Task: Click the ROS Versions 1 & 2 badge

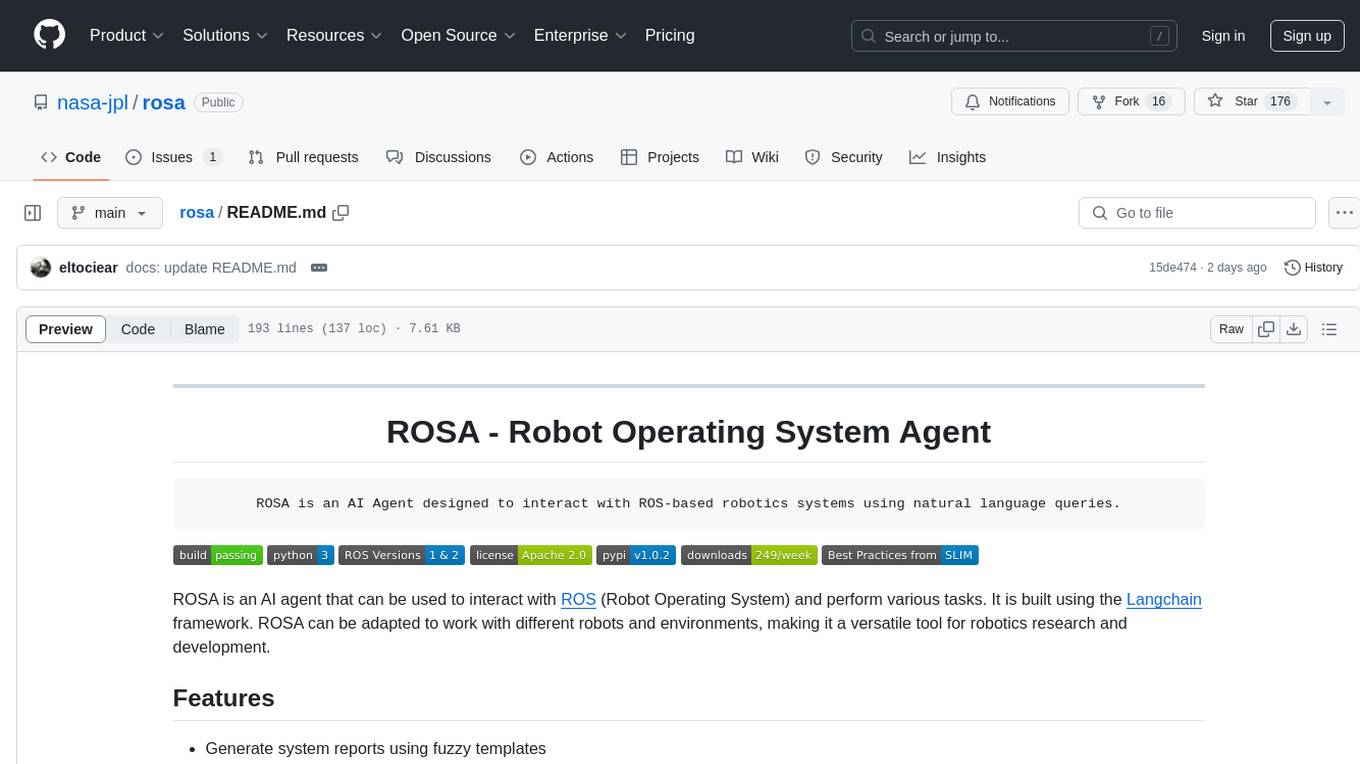Action: (x=401, y=555)
